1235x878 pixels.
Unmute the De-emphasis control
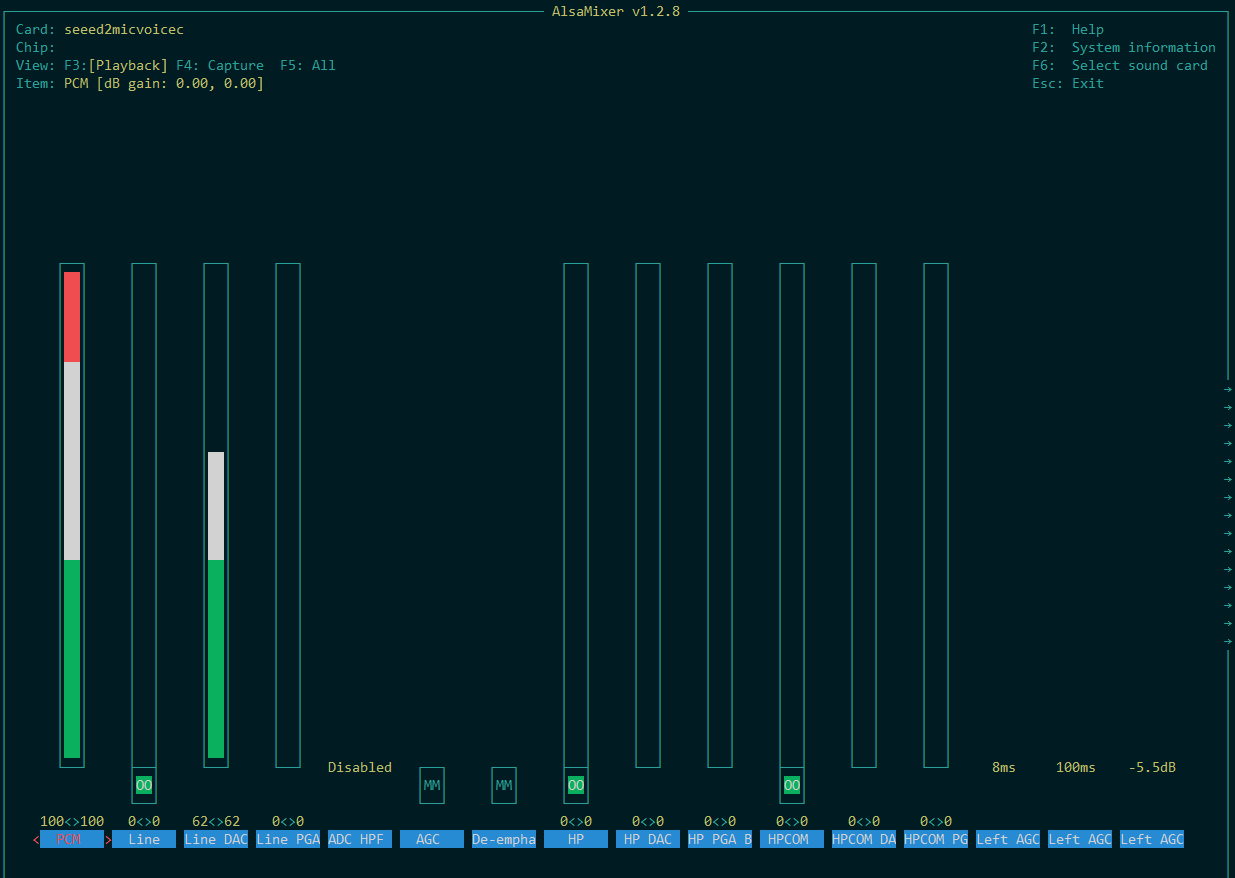click(x=504, y=785)
